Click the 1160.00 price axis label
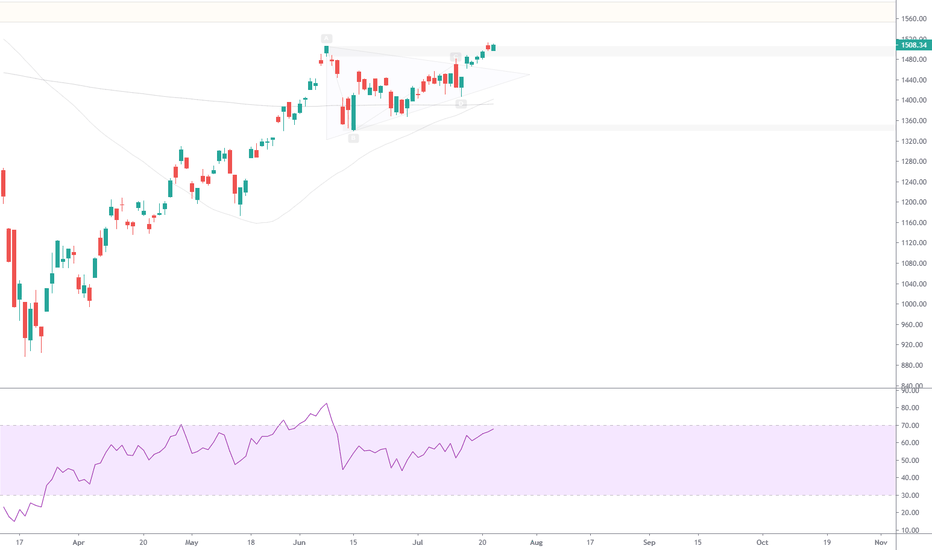932x550 pixels. click(914, 223)
